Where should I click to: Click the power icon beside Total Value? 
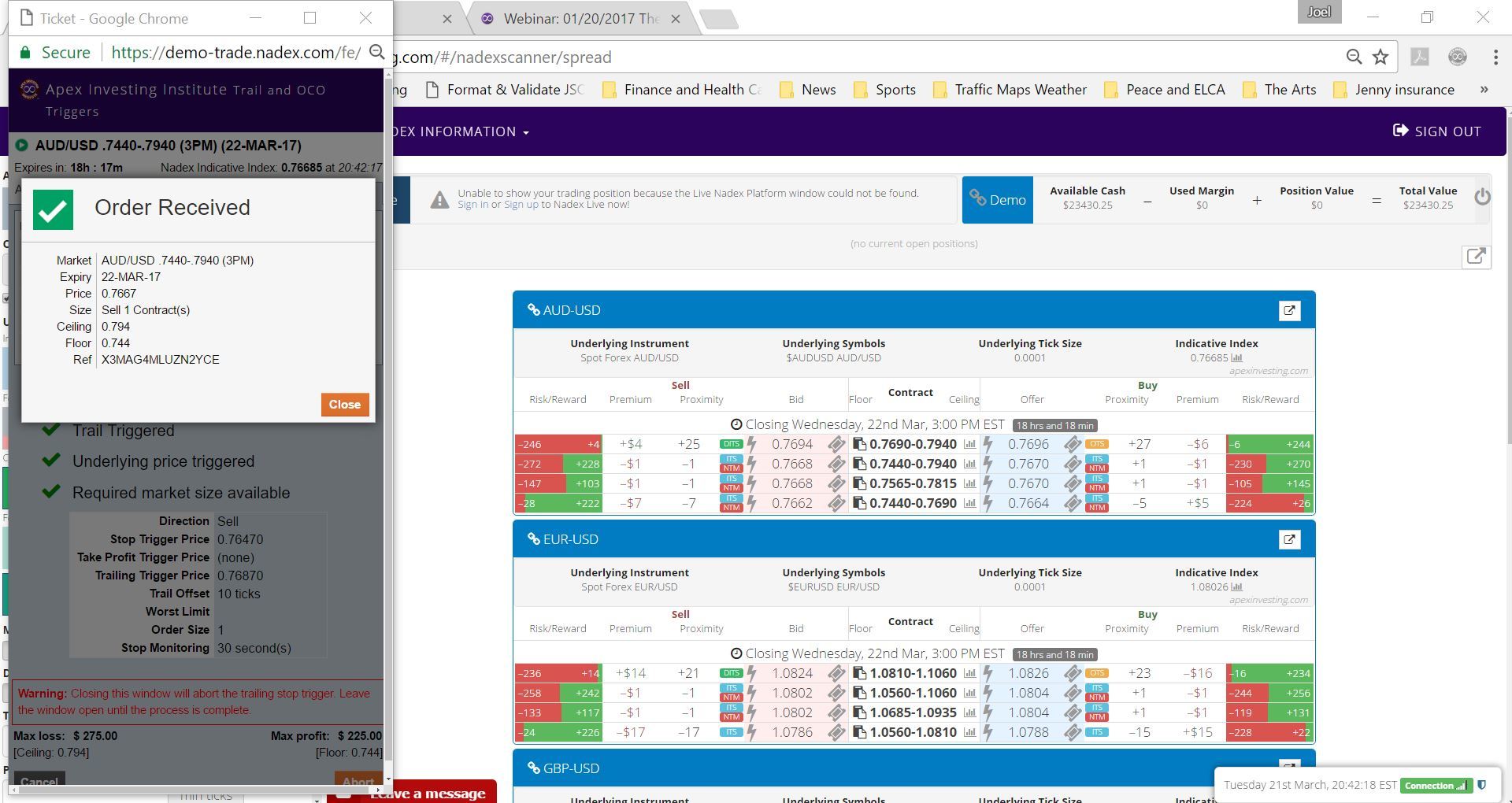coord(1482,197)
